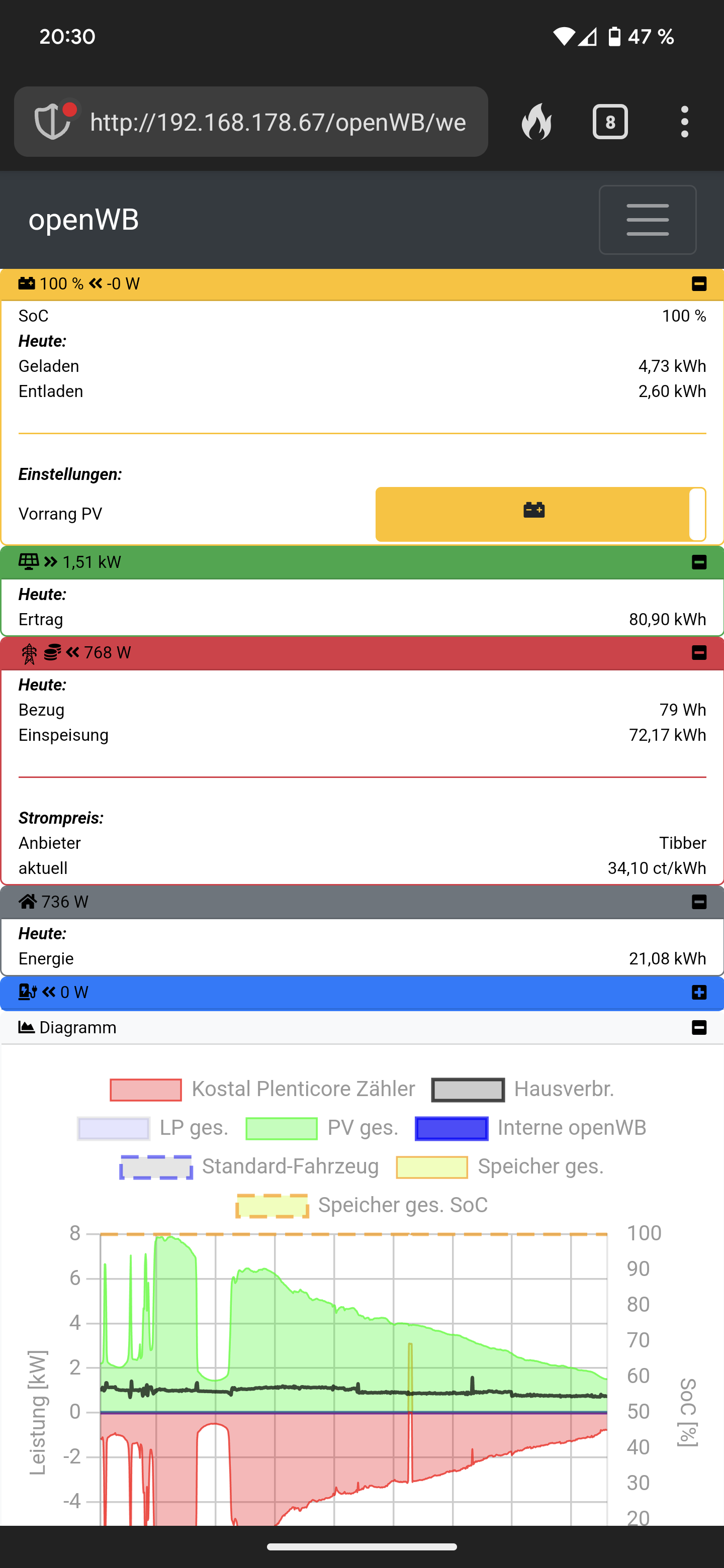This screenshot has width=724, height=1568.
Task: Collapse the PV yield section
Action: coord(699,562)
